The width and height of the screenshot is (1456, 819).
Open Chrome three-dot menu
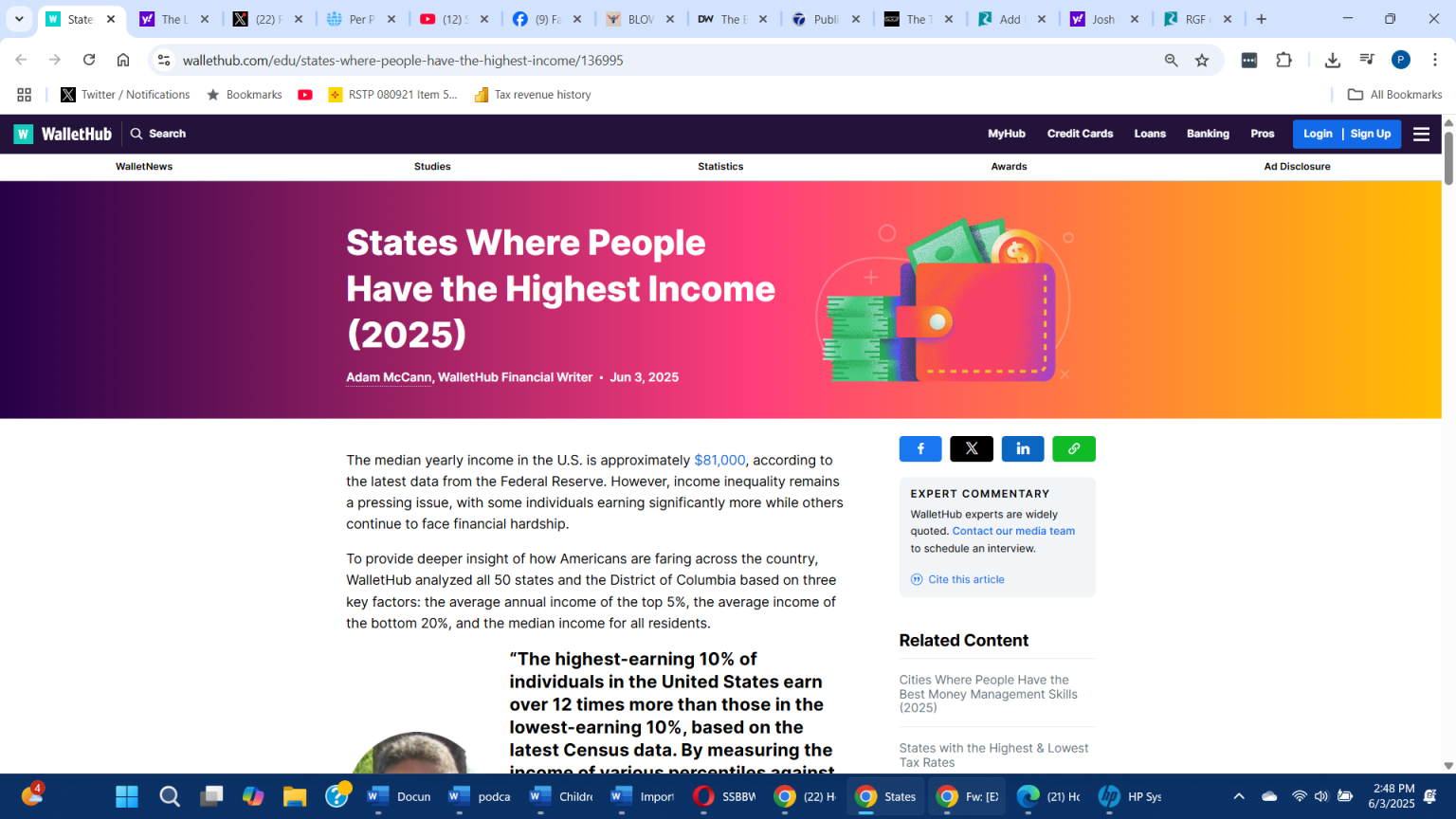[x=1435, y=60]
